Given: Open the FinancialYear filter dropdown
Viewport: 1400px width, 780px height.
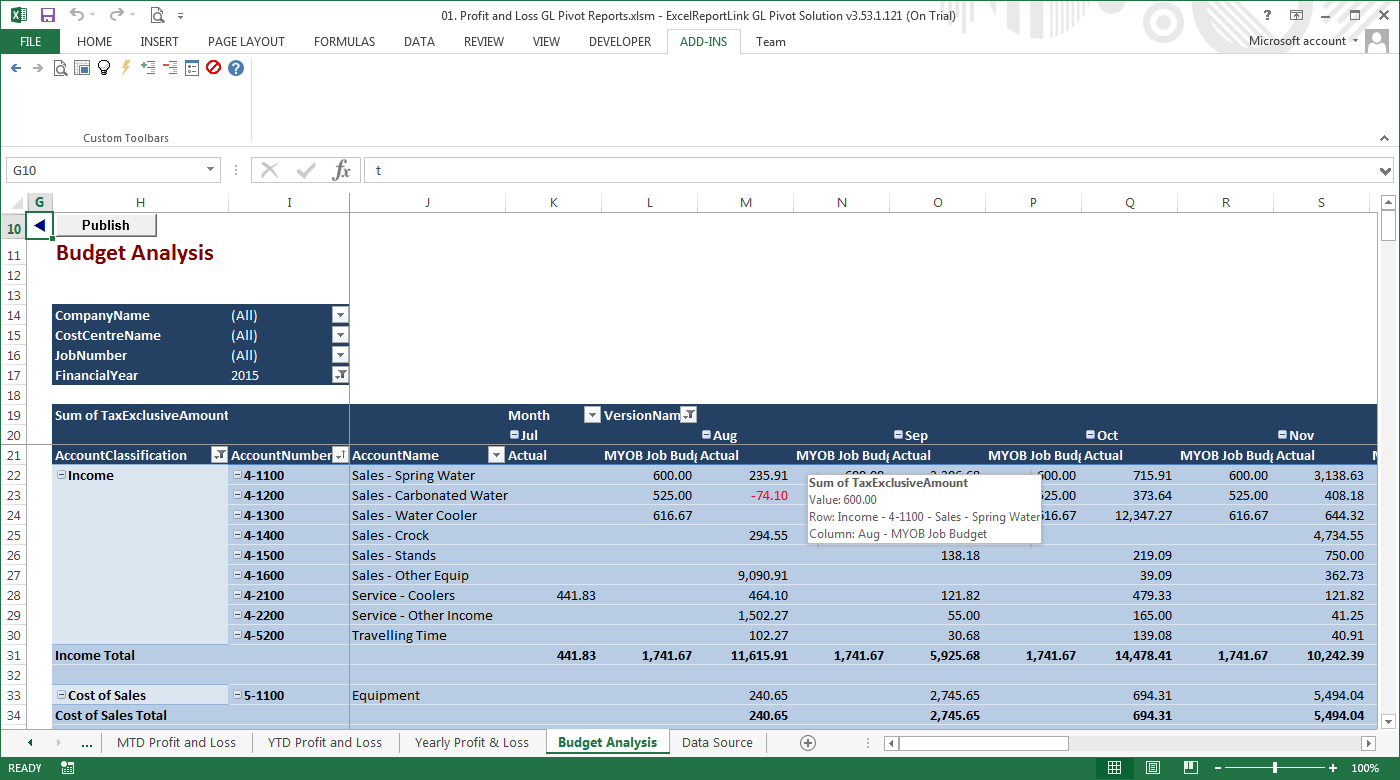Looking at the screenshot, I should (340, 375).
